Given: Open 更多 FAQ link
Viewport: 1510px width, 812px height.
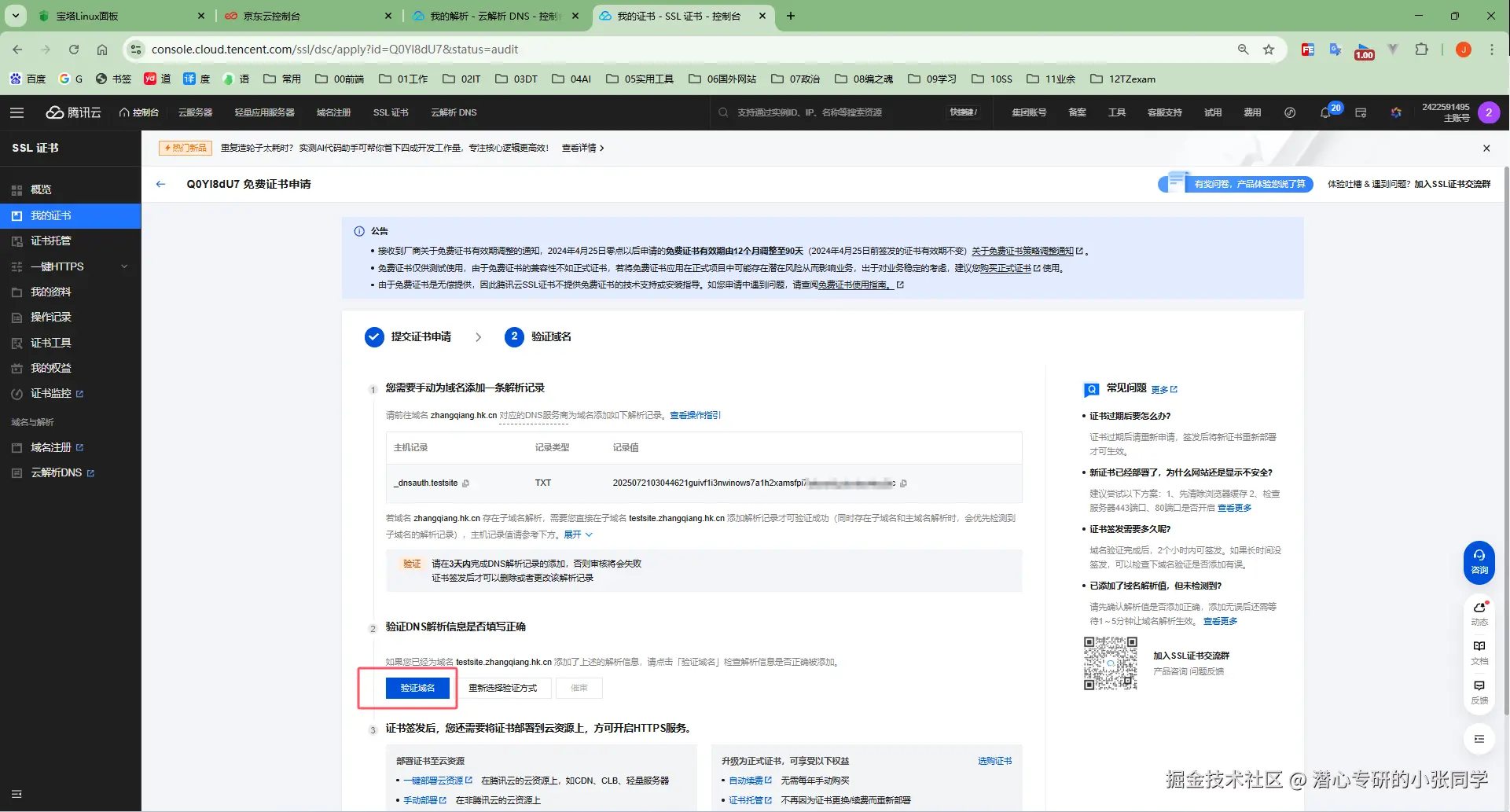Looking at the screenshot, I should click(x=1164, y=389).
